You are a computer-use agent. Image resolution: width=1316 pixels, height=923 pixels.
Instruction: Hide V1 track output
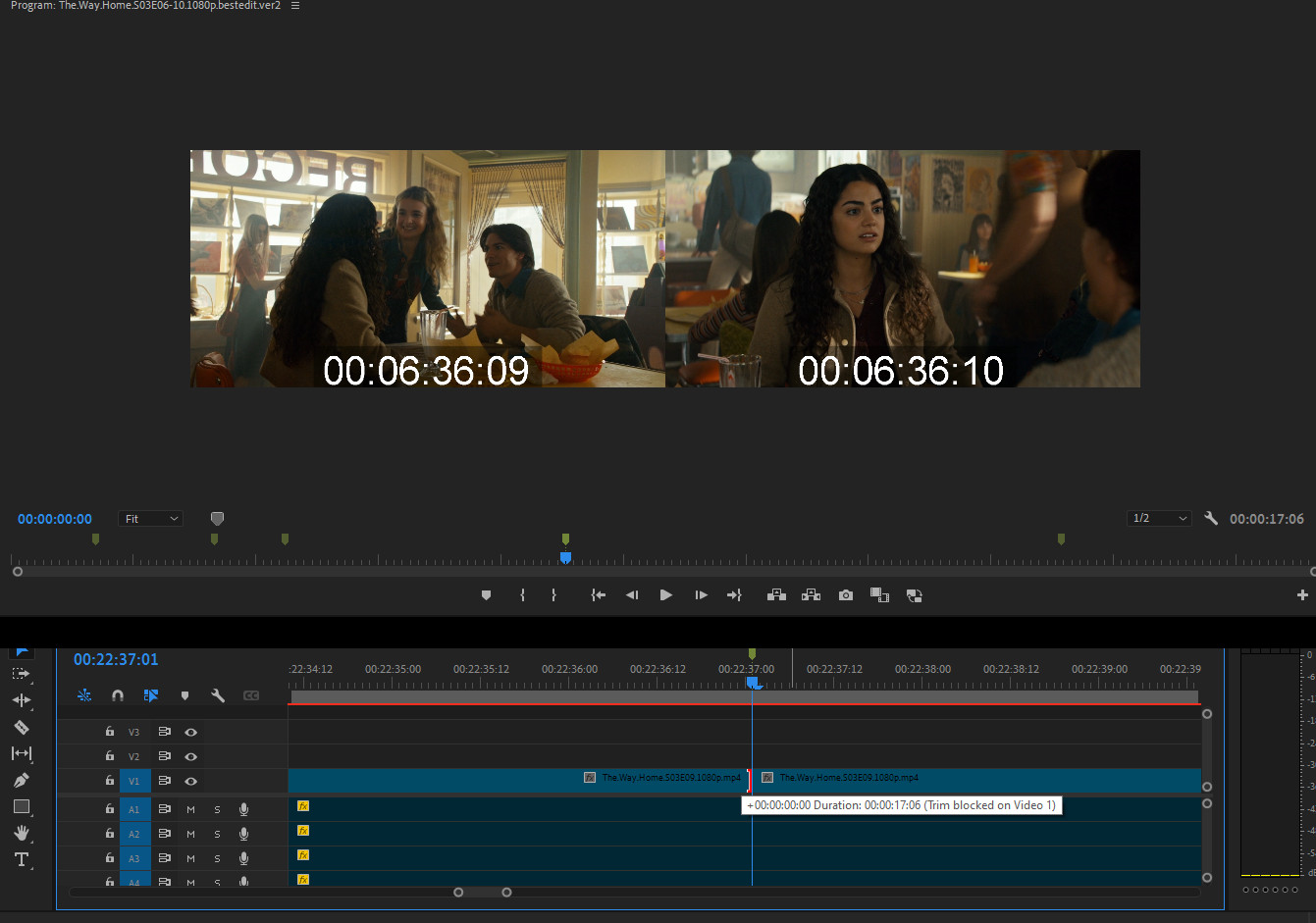[x=191, y=781]
